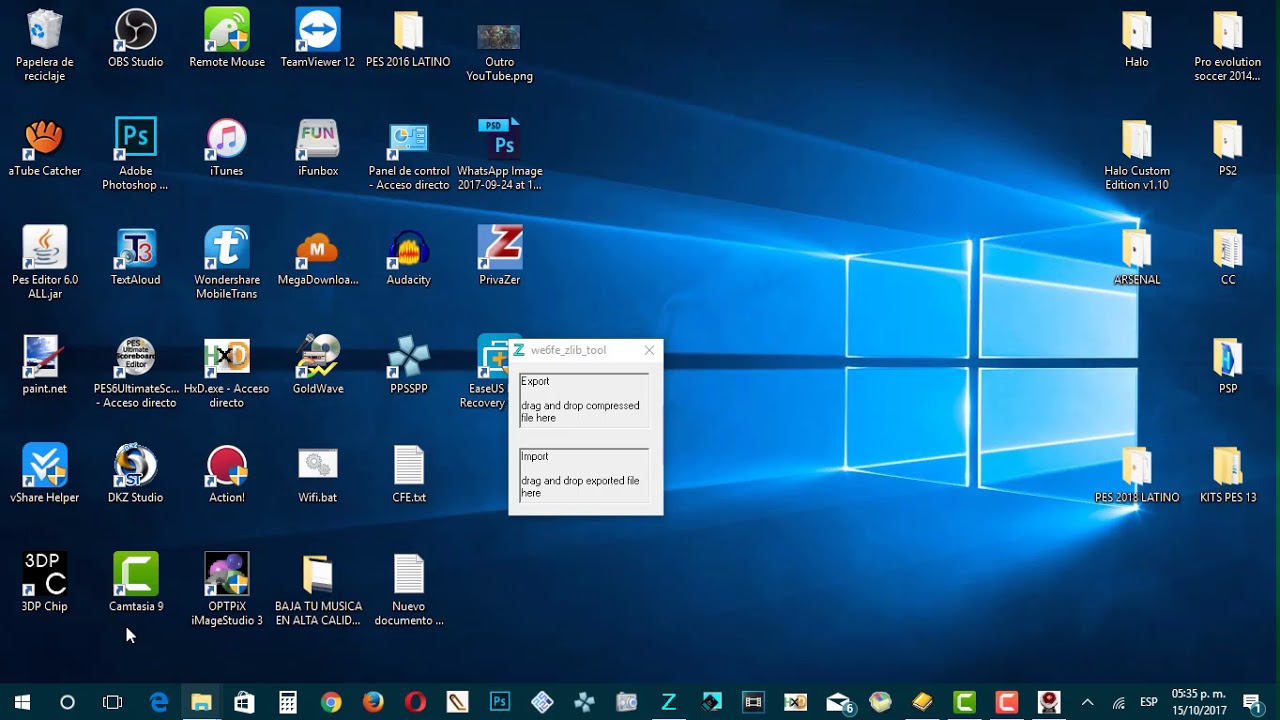Open the Windows Start menu
This screenshot has height=720, width=1280.
(x=22, y=702)
